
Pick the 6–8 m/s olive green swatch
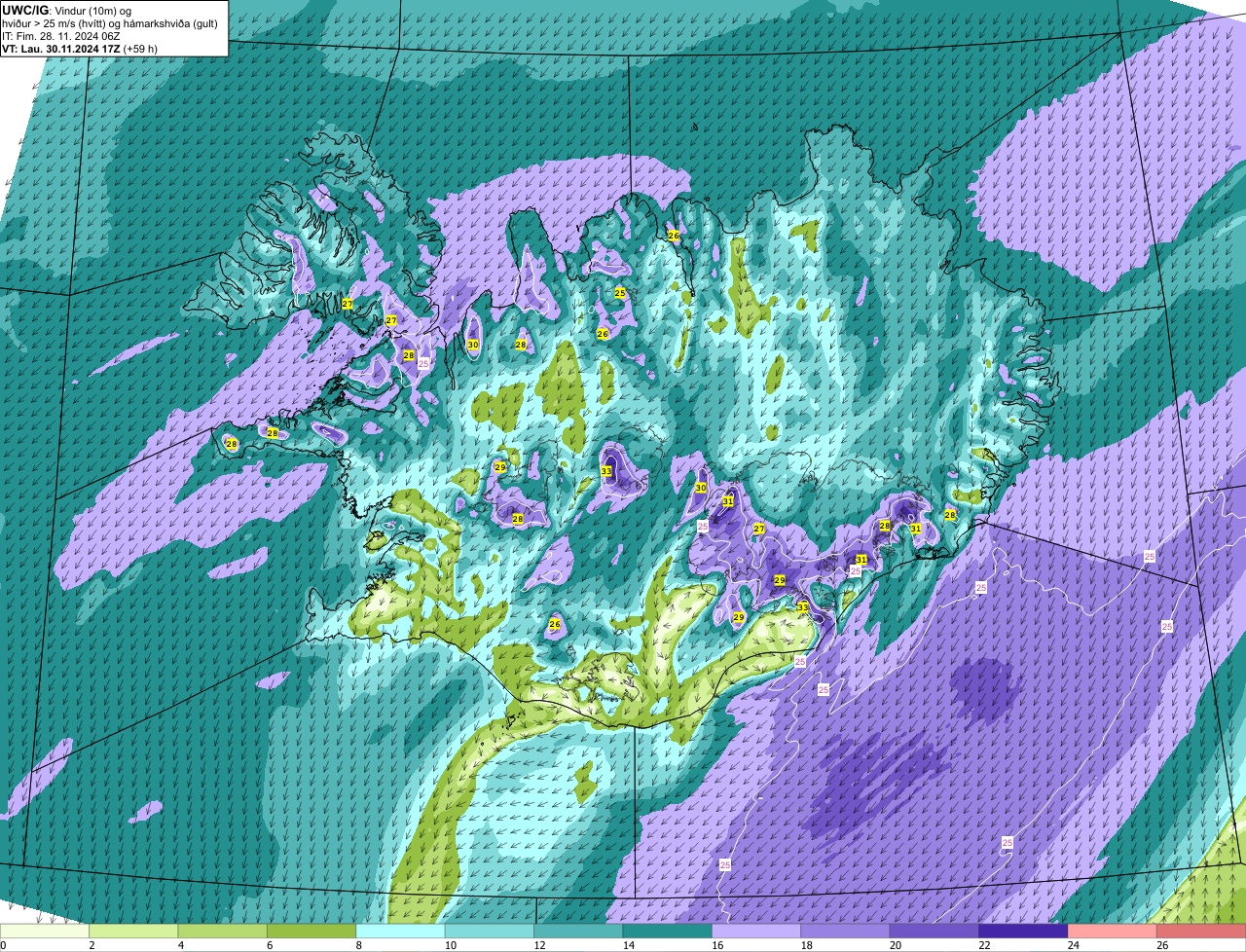[311, 931]
